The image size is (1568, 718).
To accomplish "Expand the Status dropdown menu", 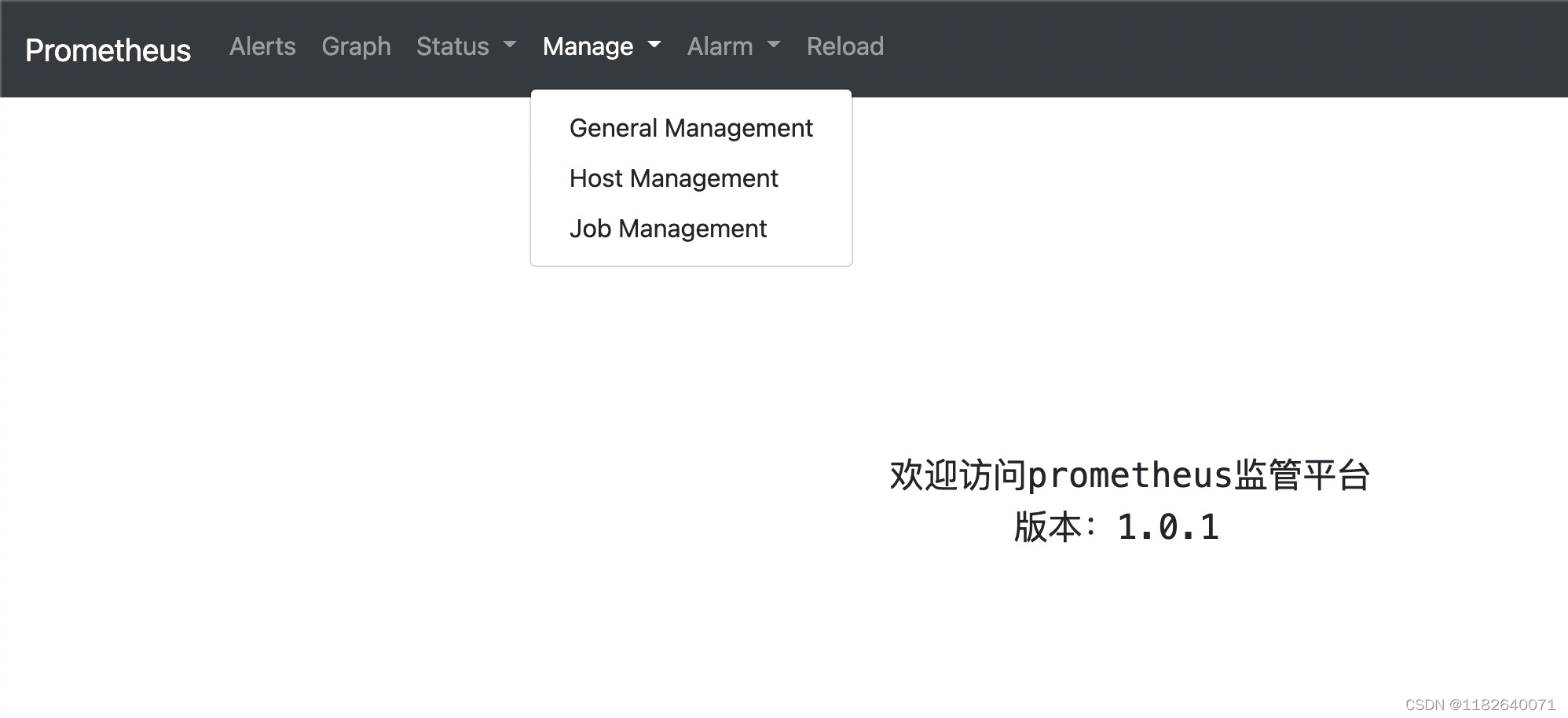I will [467, 46].
